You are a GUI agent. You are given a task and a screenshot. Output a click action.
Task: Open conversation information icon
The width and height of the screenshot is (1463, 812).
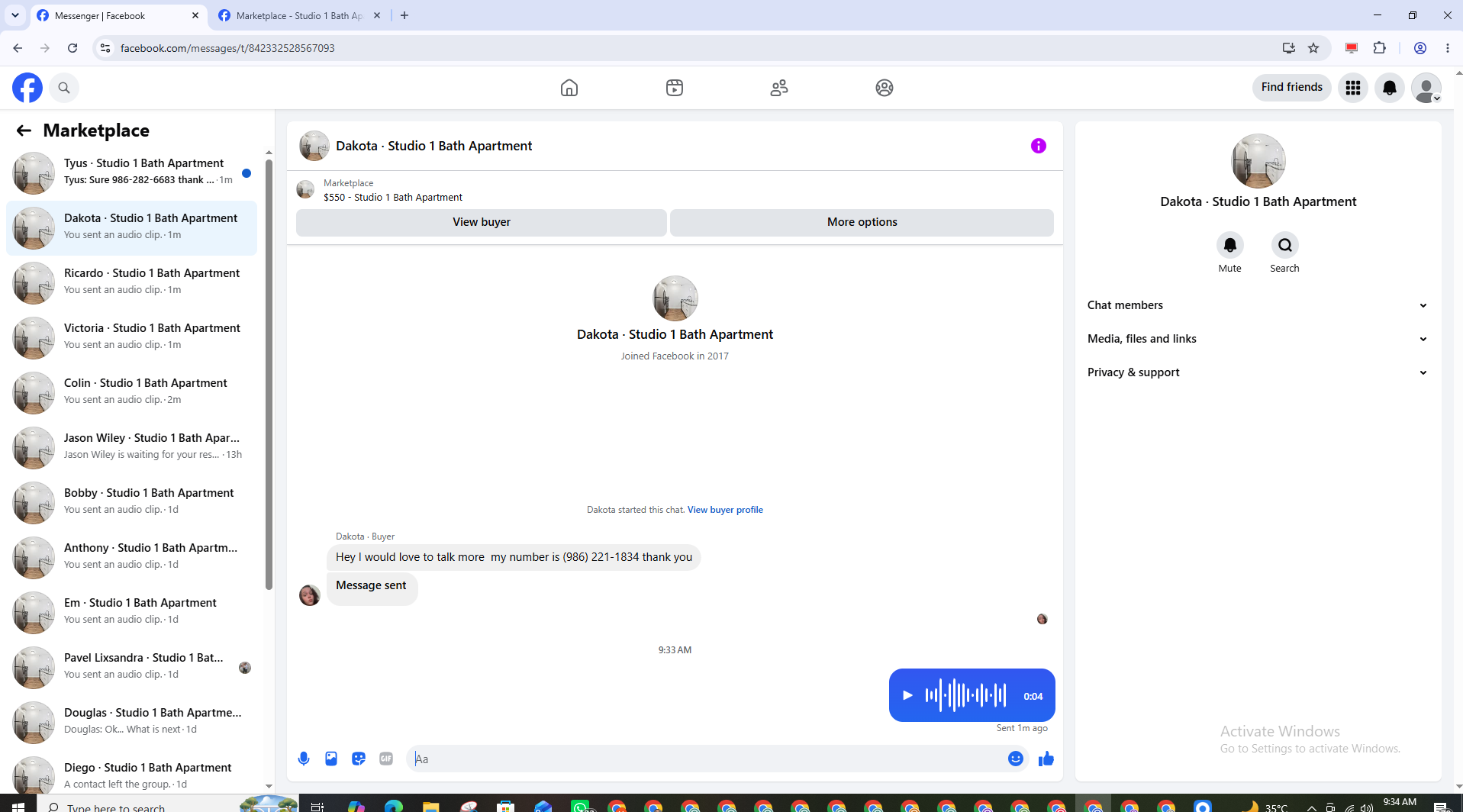click(x=1039, y=146)
